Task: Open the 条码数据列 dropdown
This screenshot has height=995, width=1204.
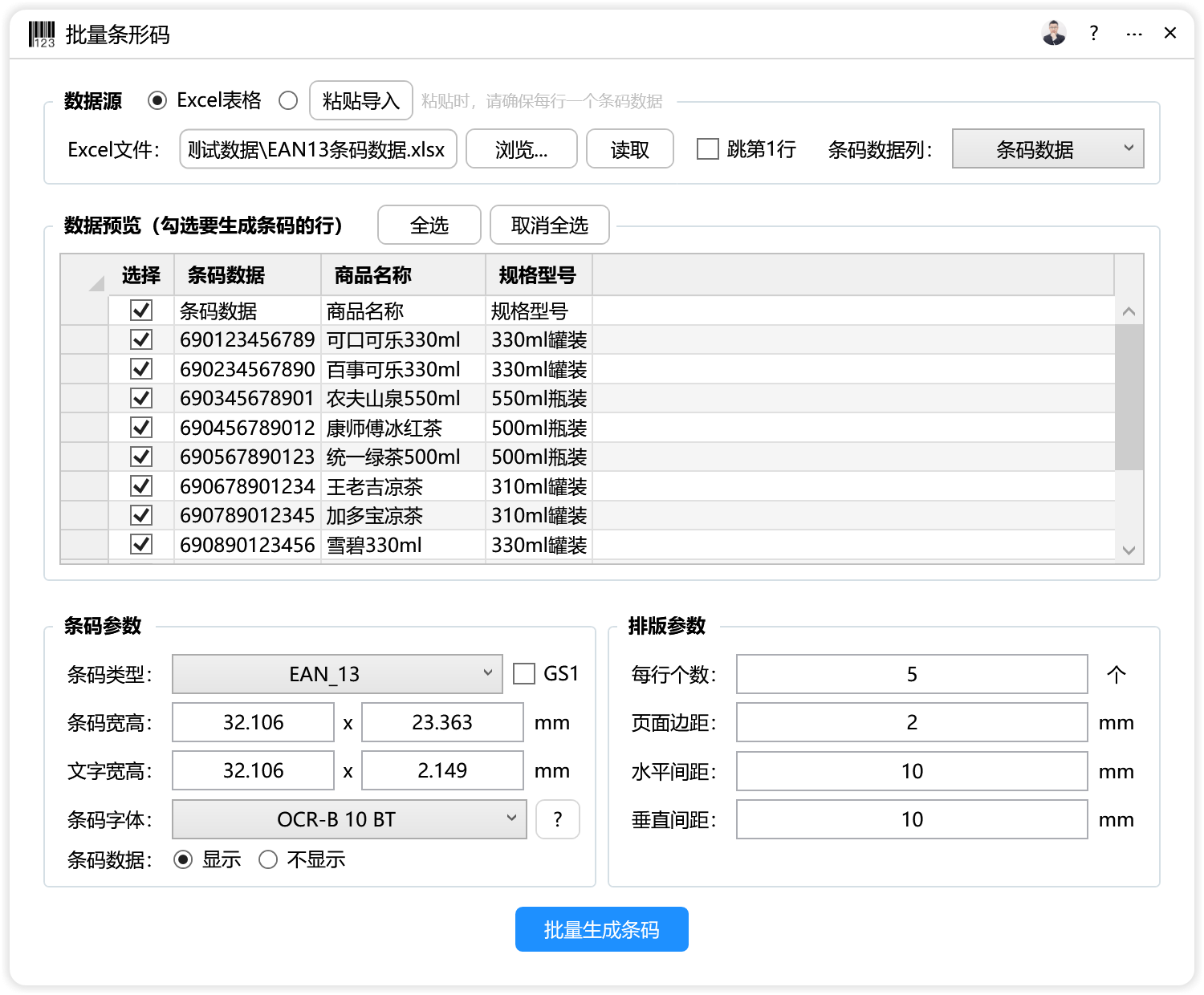Action: point(1047,148)
